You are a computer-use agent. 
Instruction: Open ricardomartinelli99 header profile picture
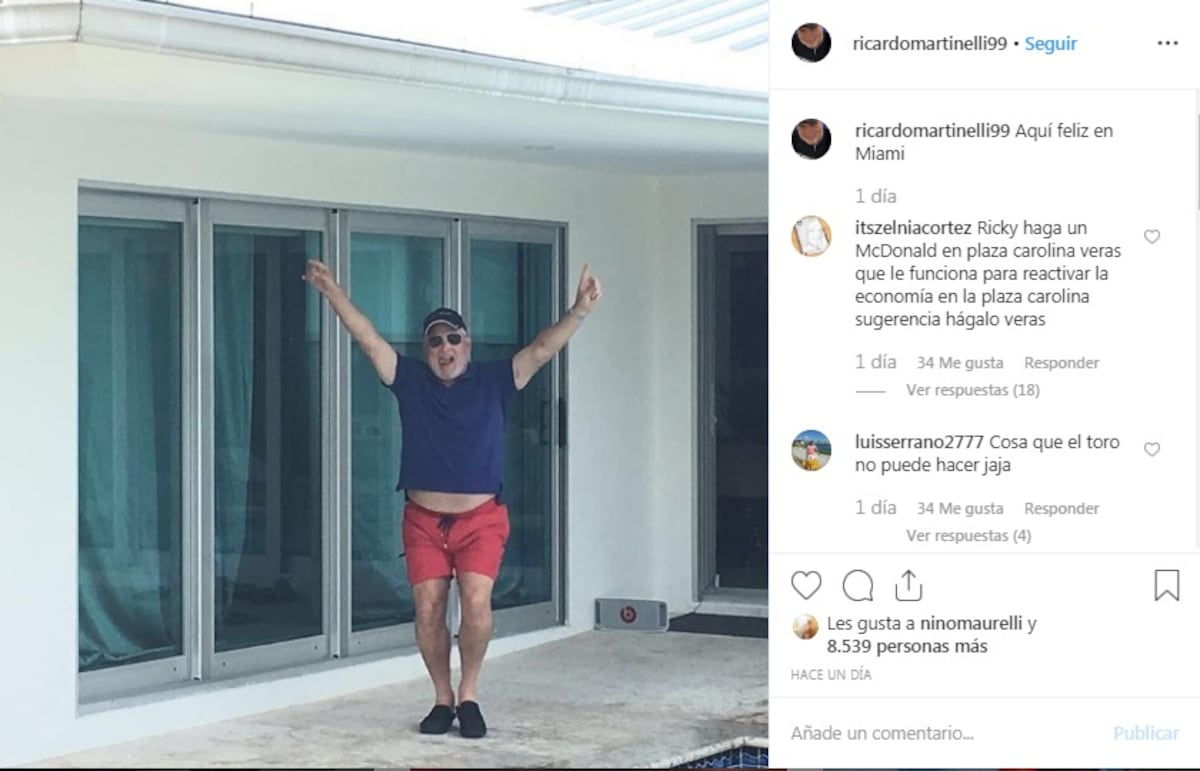click(811, 43)
